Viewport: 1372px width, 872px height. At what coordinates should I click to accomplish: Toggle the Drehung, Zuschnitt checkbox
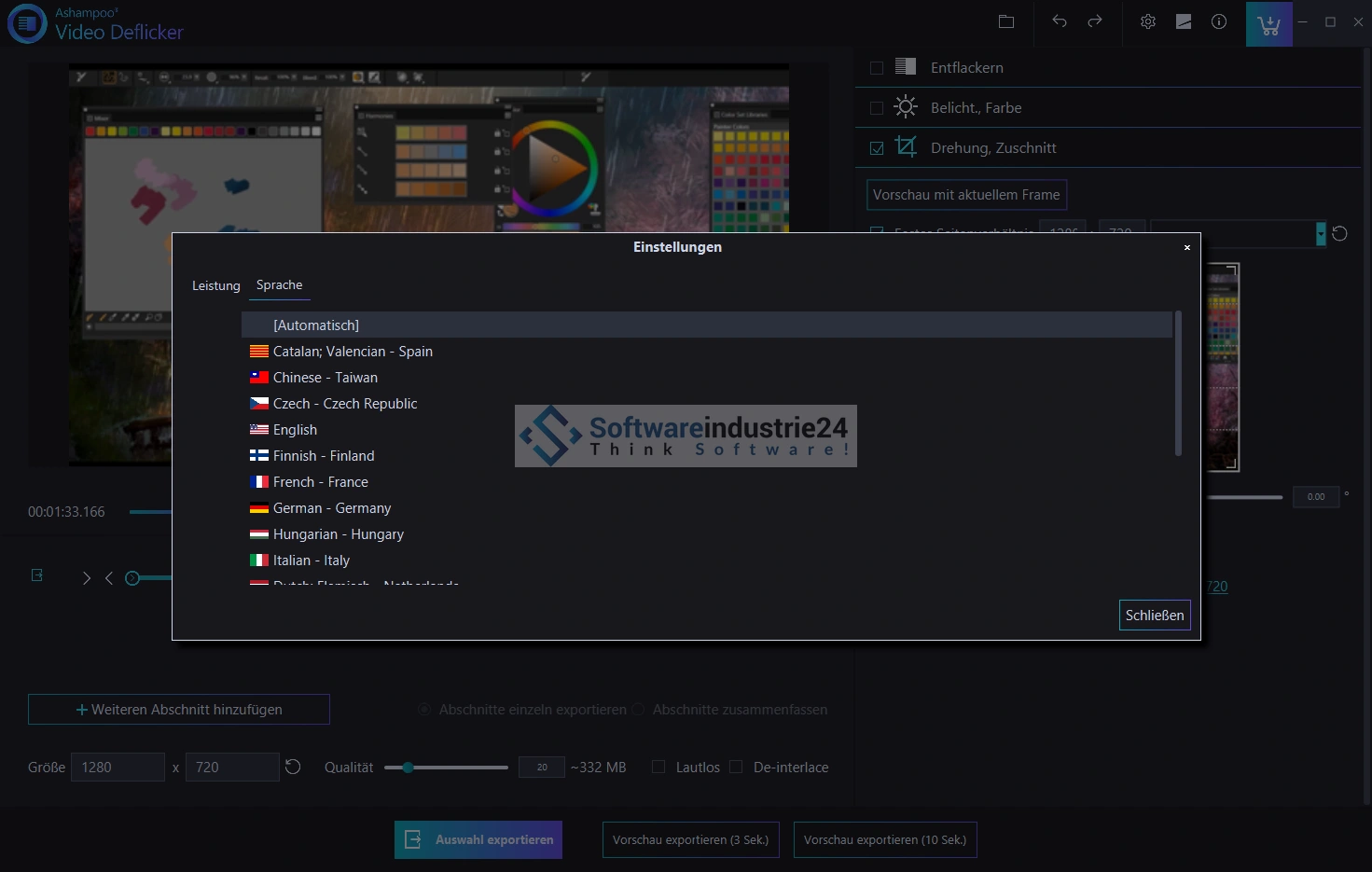pyautogui.click(x=877, y=148)
